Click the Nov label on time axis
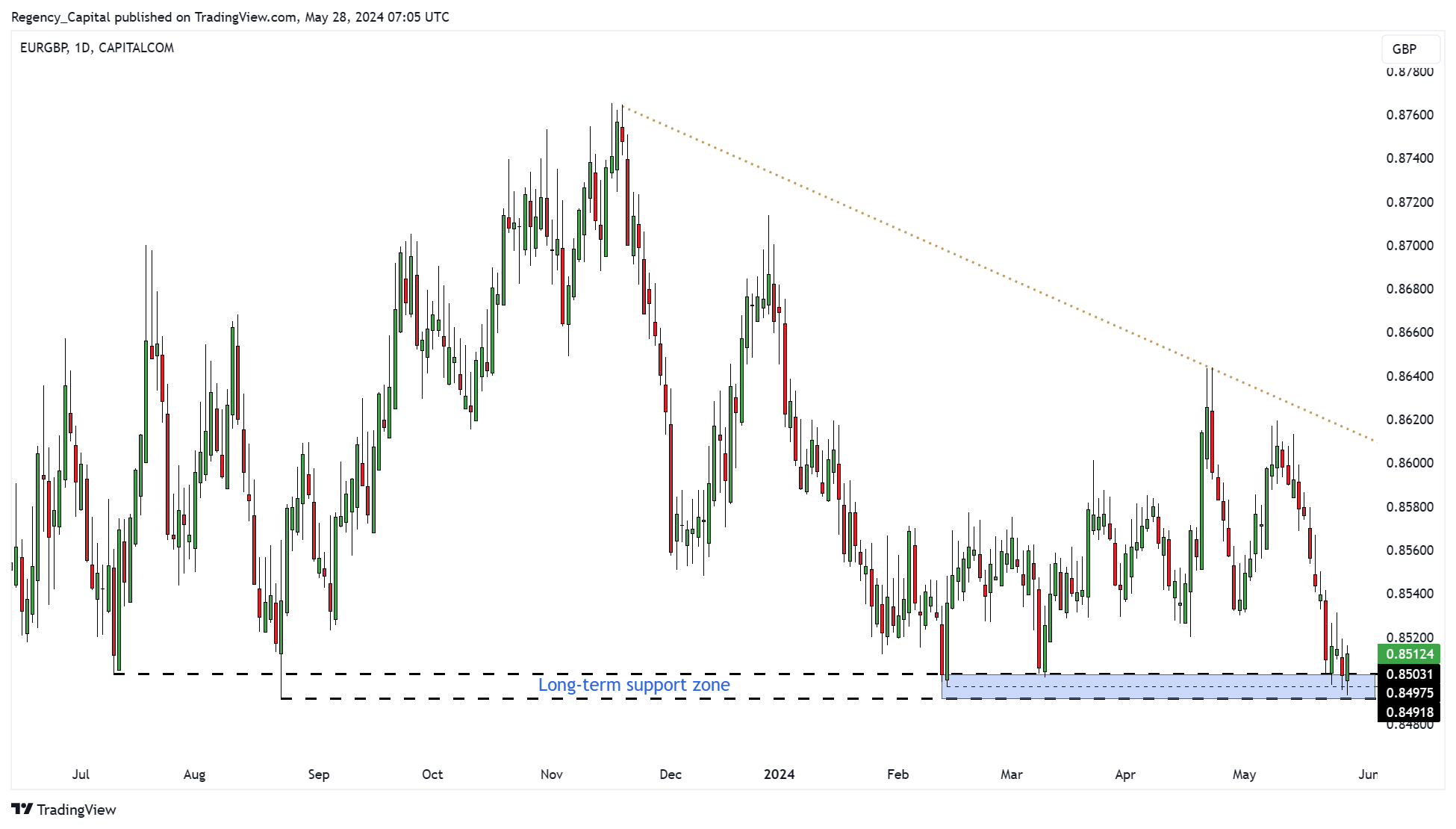The height and width of the screenshot is (829, 1456). click(x=552, y=774)
